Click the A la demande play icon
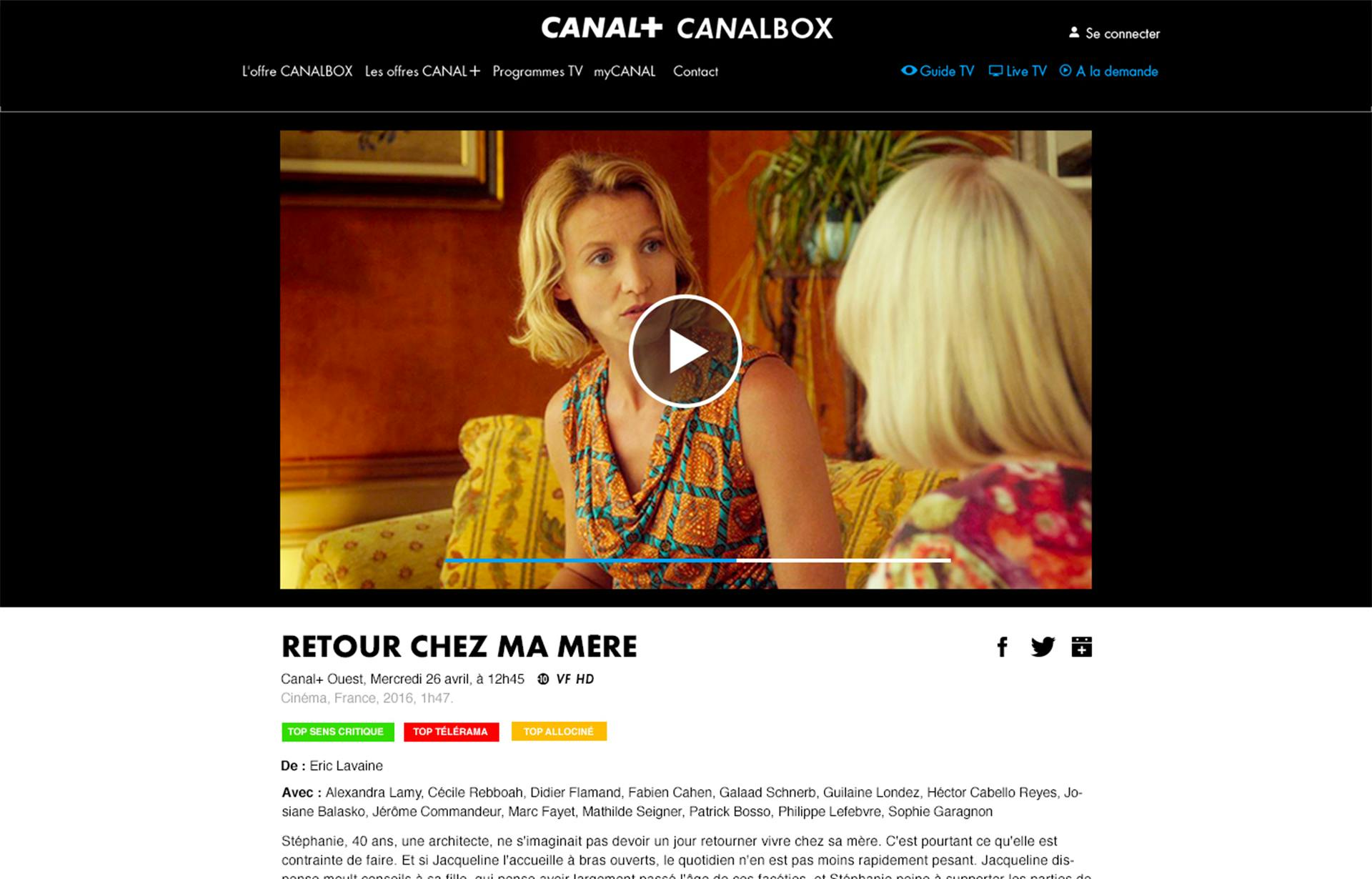 tap(1065, 71)
